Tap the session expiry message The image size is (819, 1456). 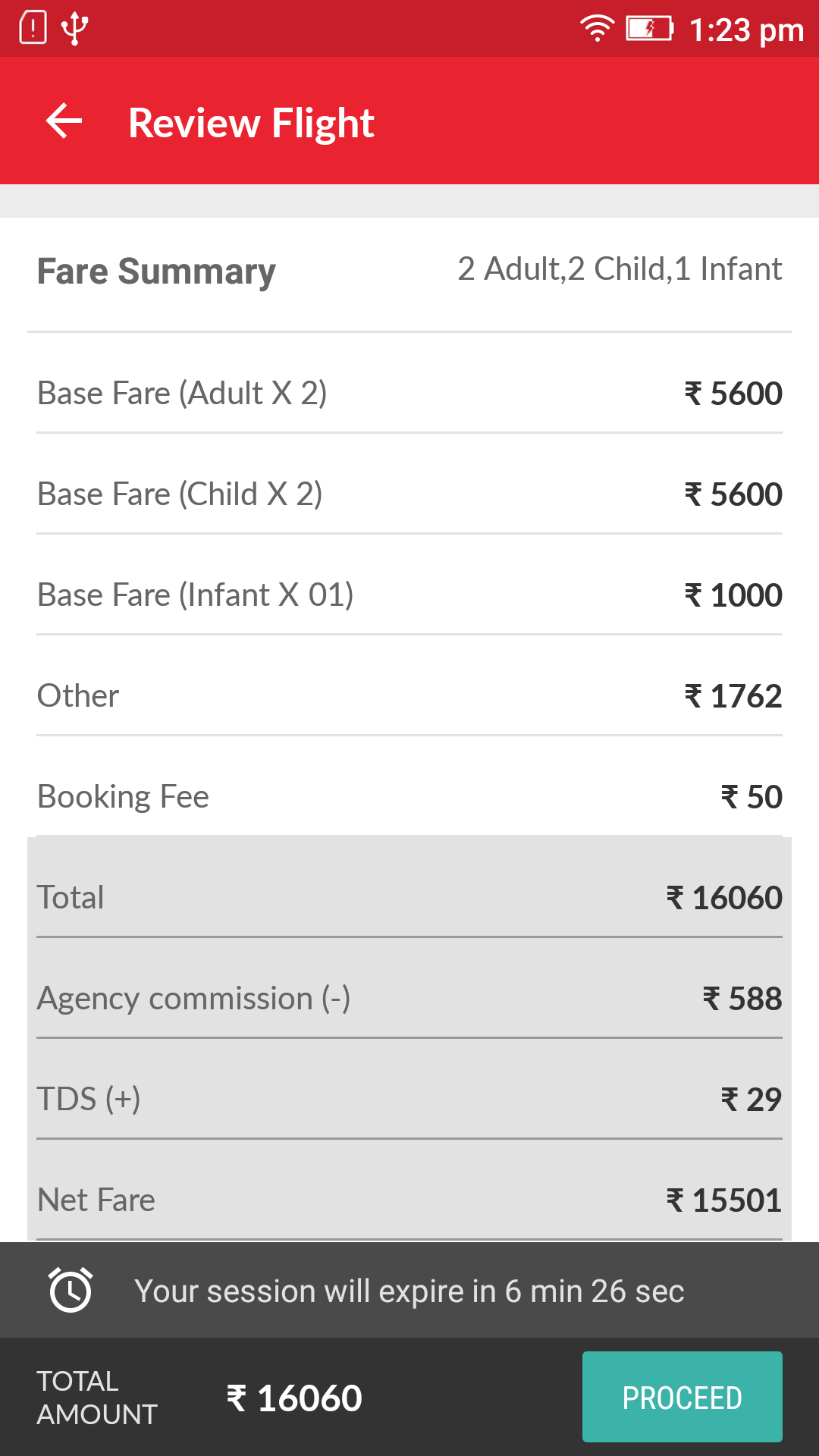409,1291
